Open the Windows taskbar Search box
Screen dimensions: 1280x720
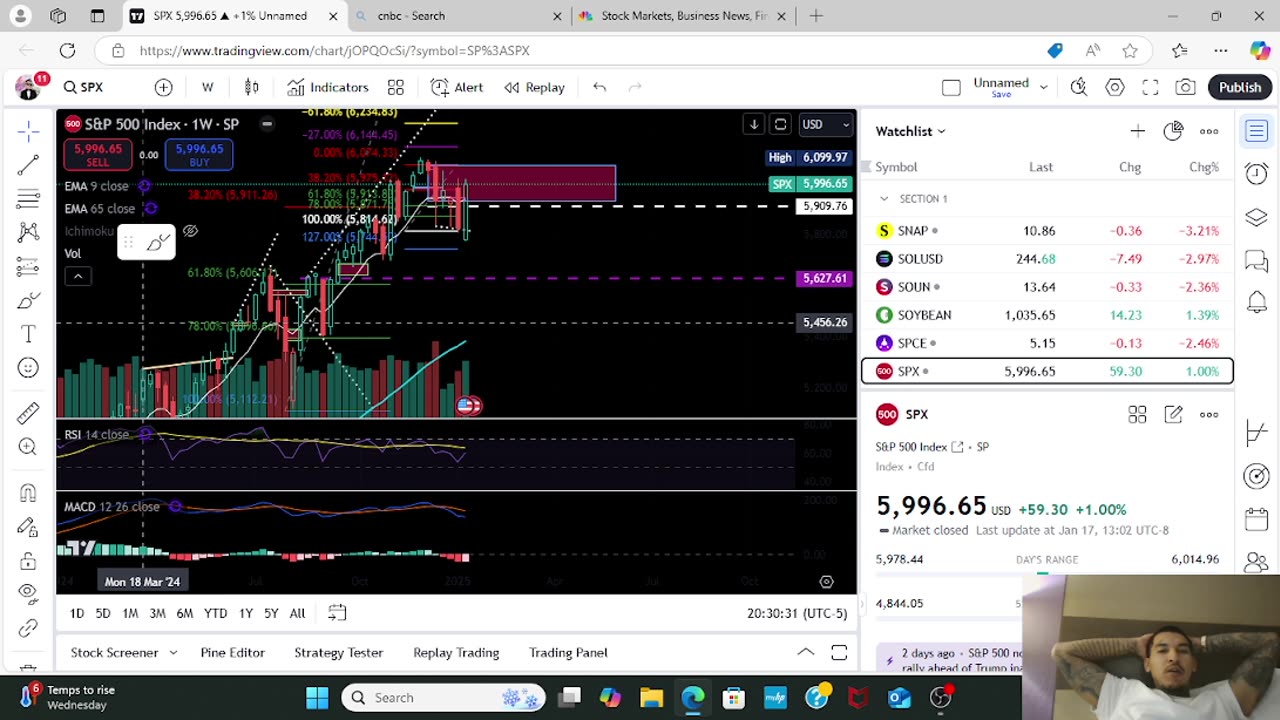445,698
